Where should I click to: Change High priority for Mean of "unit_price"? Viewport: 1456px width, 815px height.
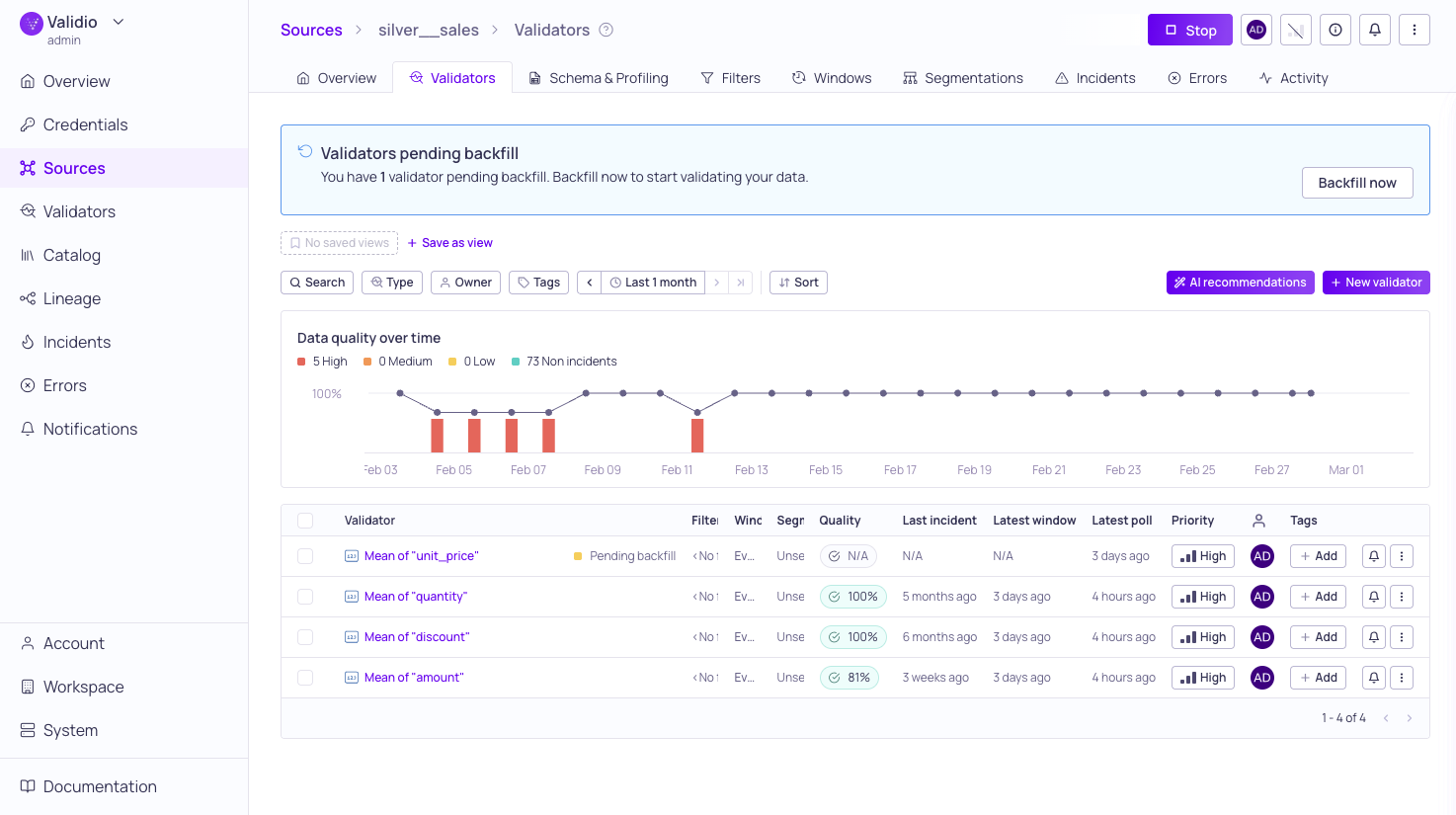tap(1203, 556)
